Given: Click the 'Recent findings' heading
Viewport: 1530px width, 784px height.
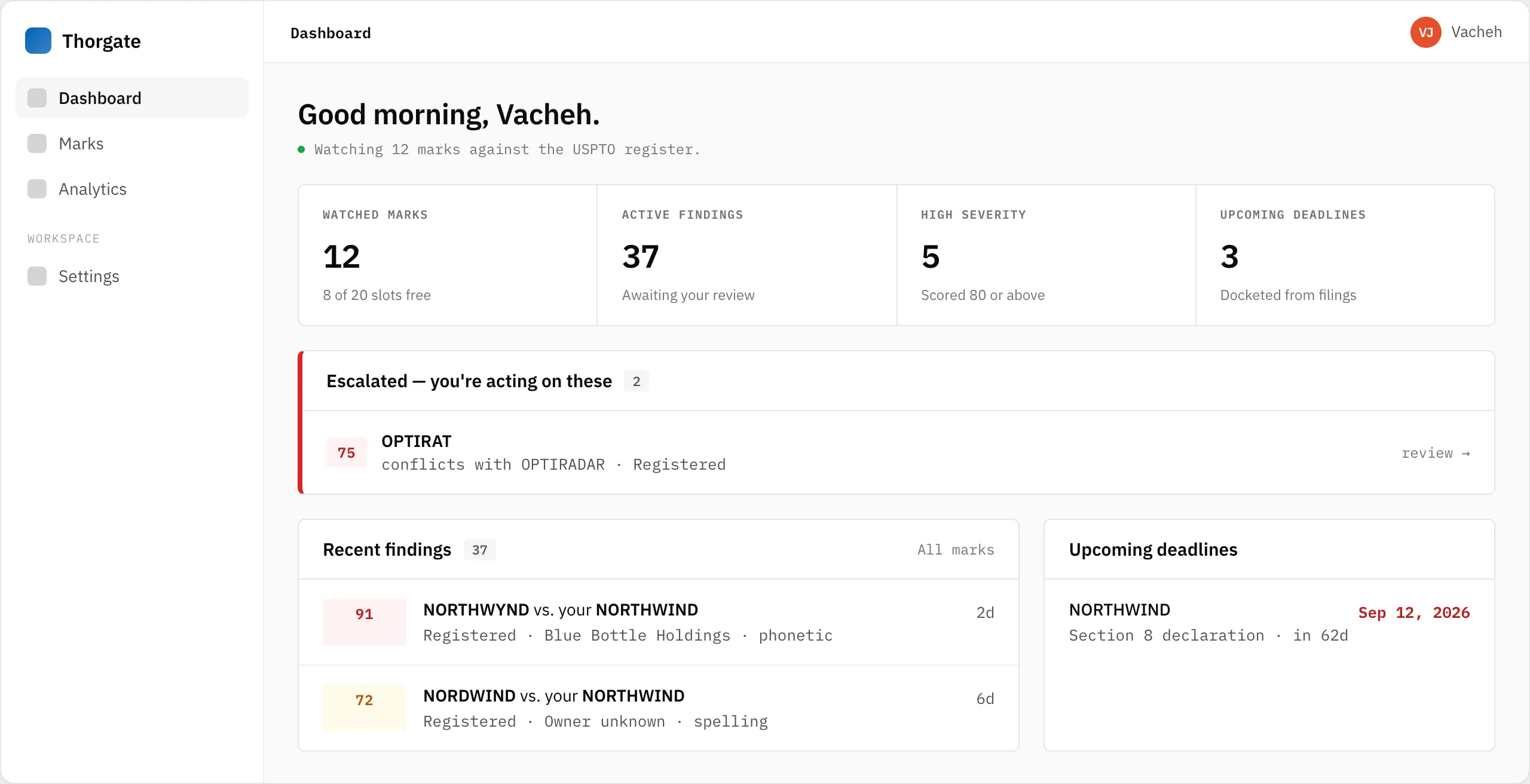Looking at the screenshot, I should [387, 550].
